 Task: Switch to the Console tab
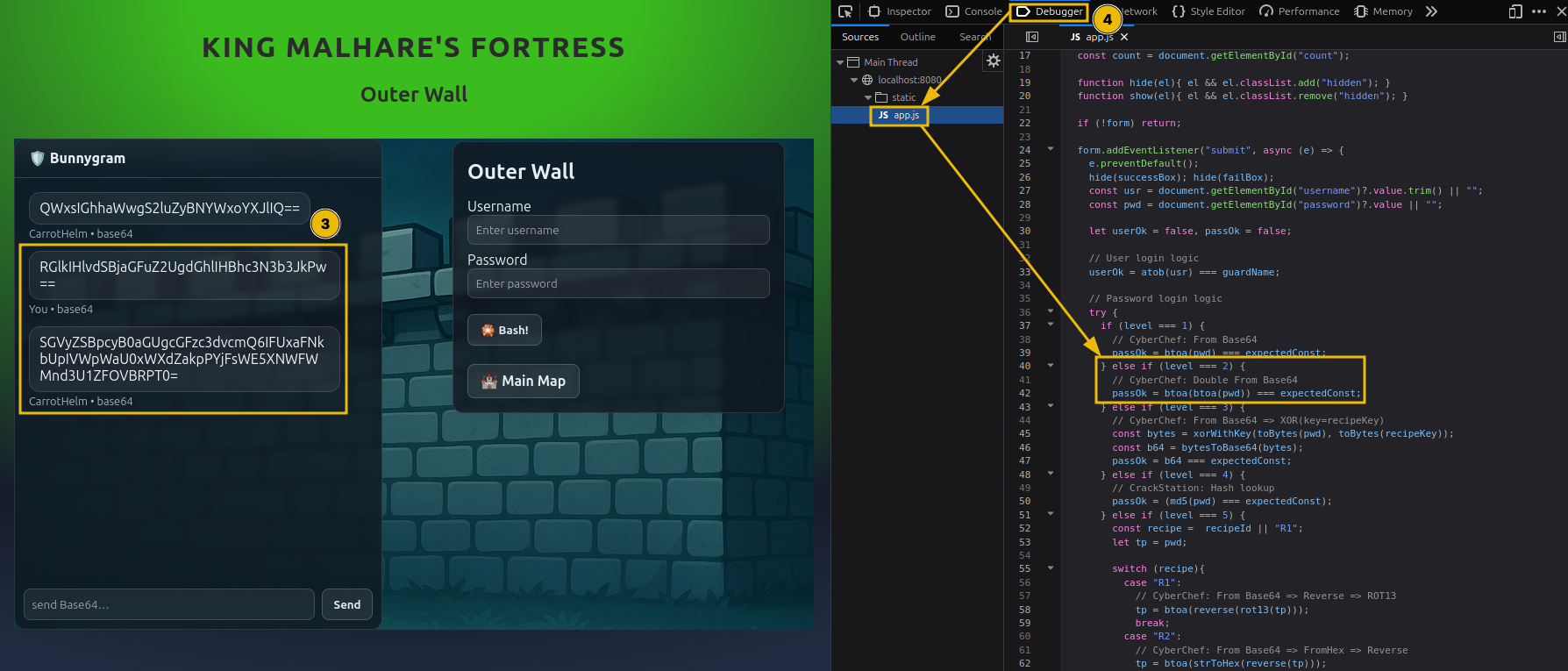click(973, 11)
